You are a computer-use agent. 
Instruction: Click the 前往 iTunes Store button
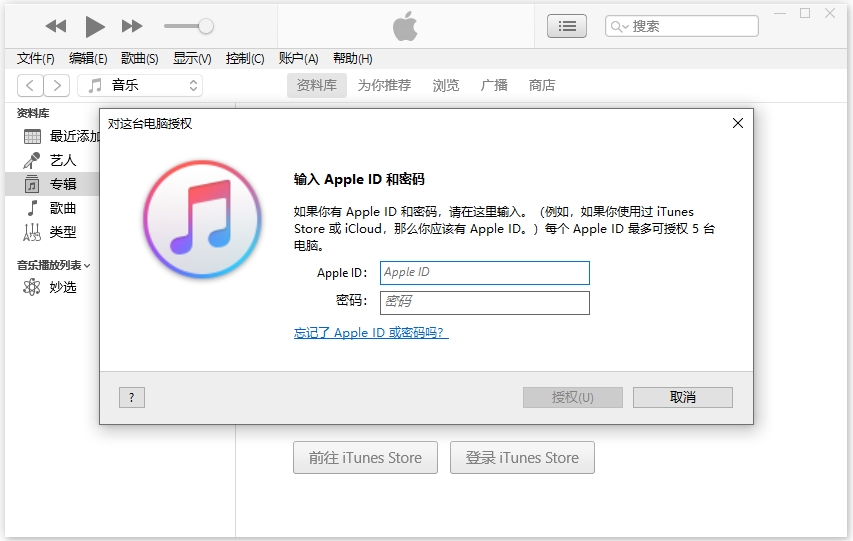(365, 458)
